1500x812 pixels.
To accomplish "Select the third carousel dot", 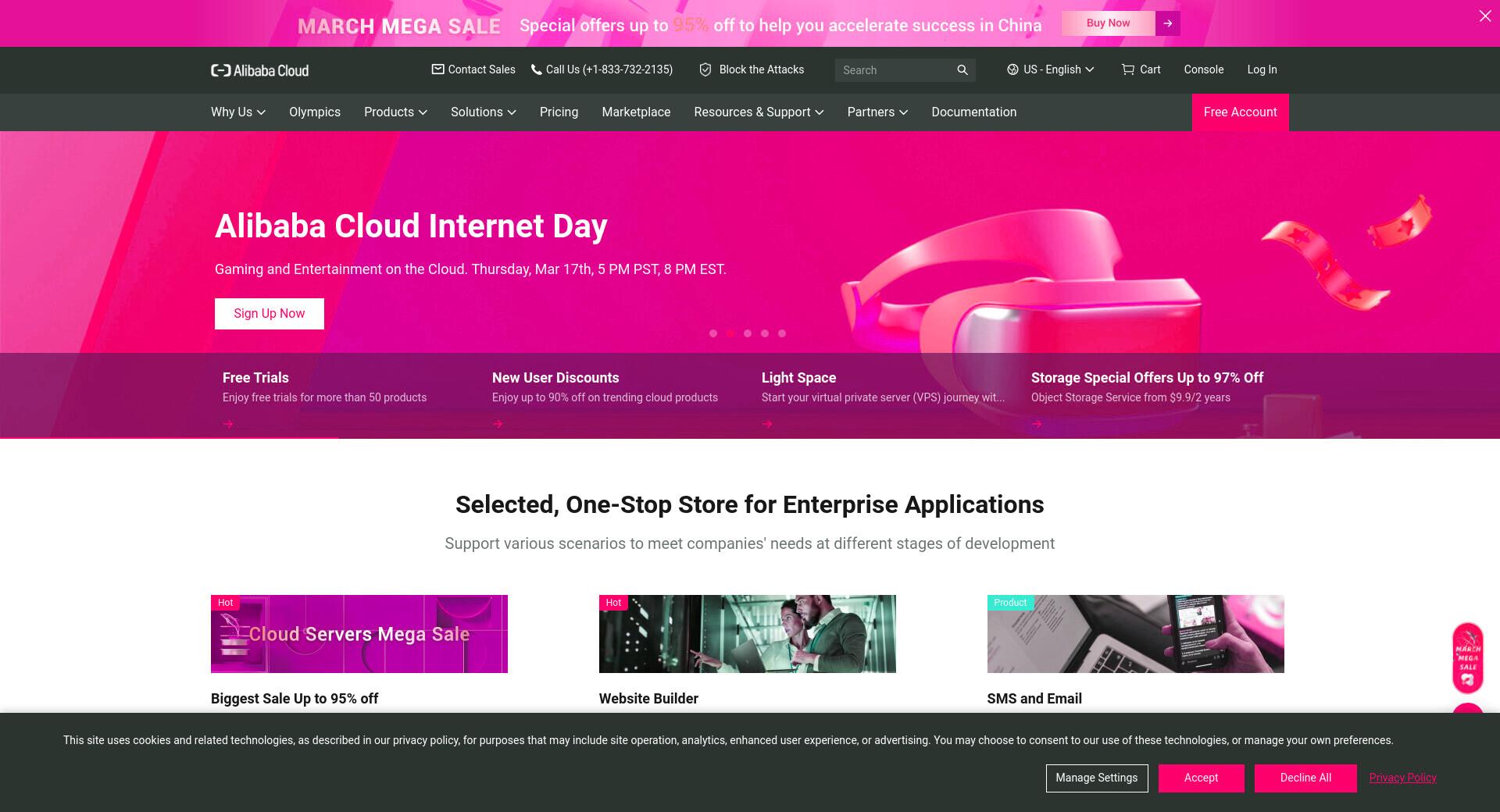I will (748, 333).
